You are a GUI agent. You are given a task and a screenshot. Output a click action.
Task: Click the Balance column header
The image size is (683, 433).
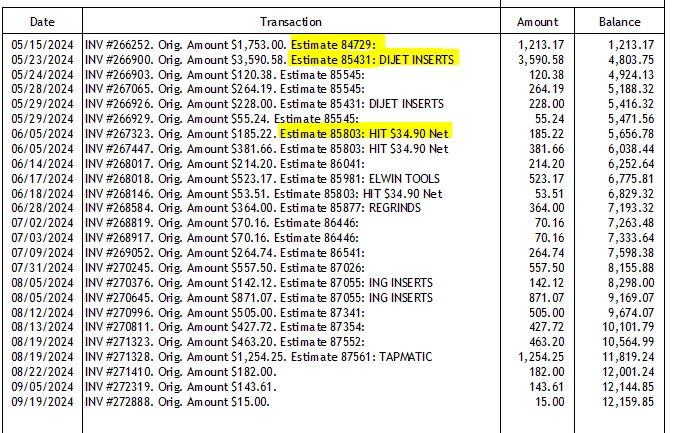click(620, 22)
